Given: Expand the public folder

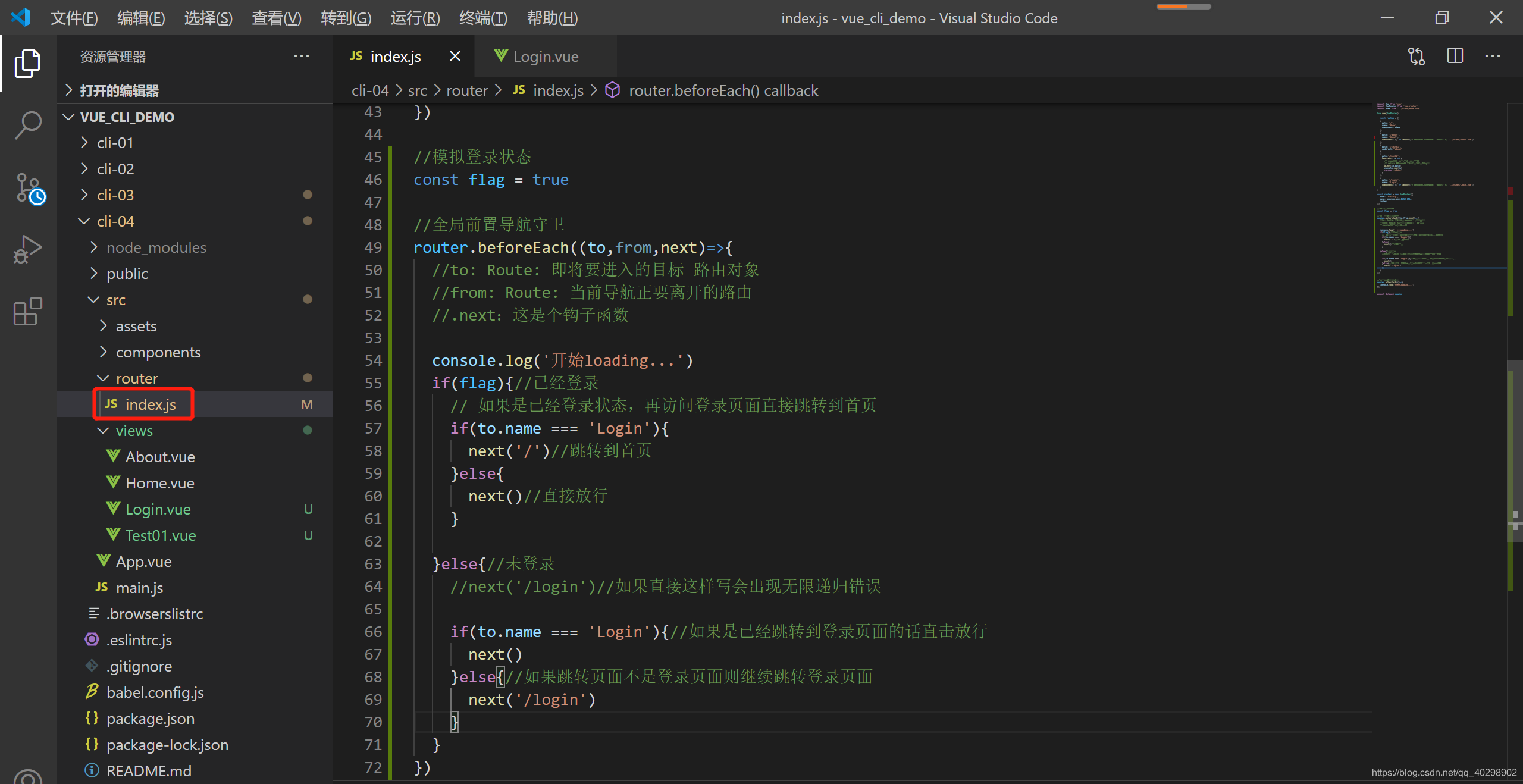Looking at the screenshot, I should tap(94, 274).
